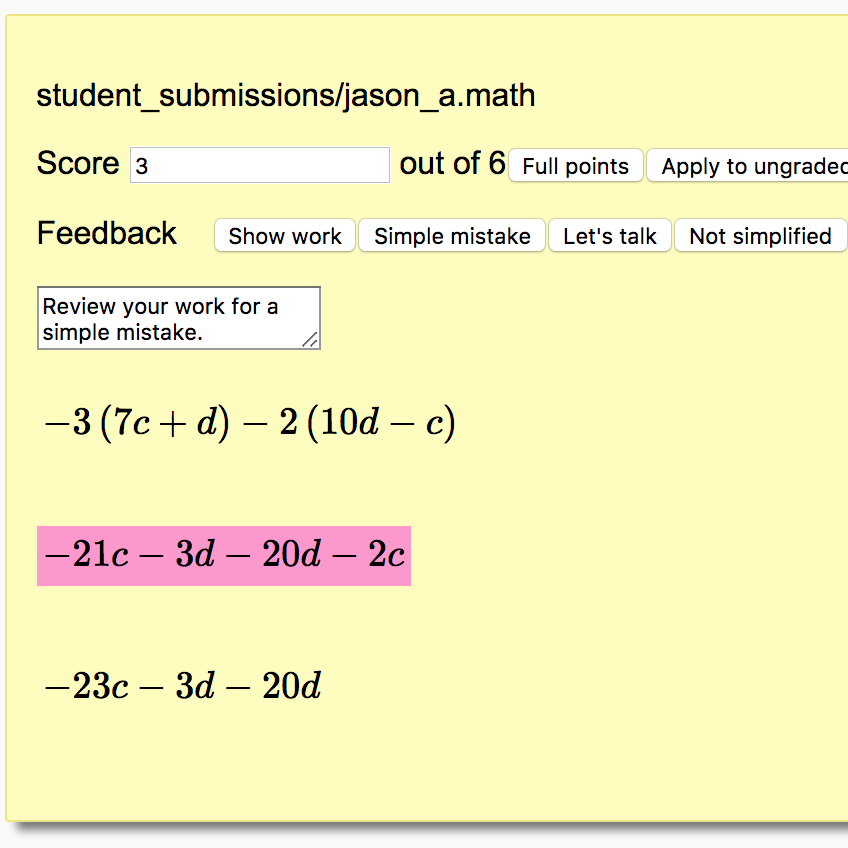Award Full points to this submission
848x848 pixels.
[575, 165]
